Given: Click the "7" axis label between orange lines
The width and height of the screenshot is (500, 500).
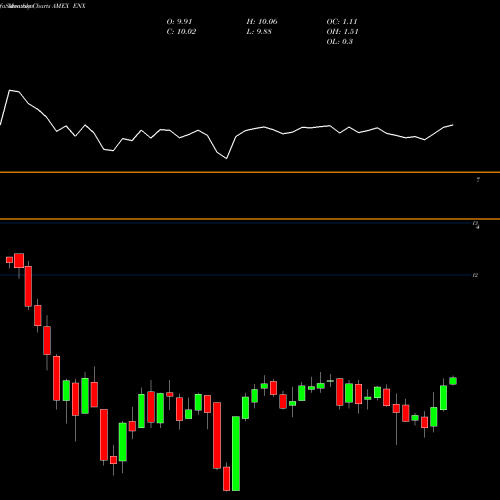Looking at the screenshot, I should tap(478, 180).
